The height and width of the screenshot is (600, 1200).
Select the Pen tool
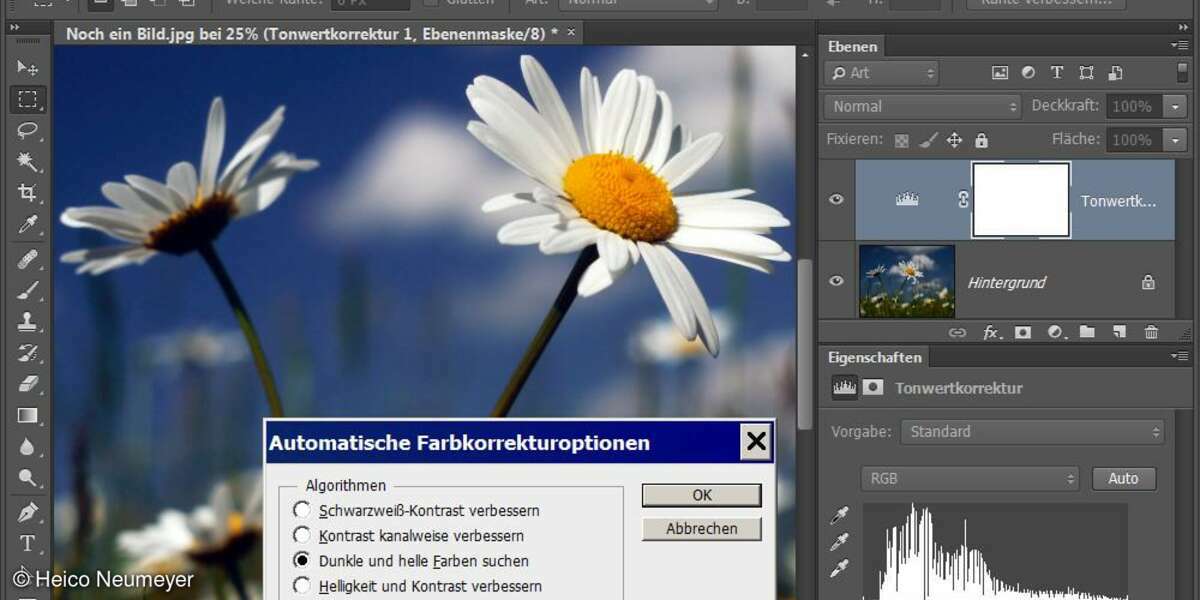(27, 513)
